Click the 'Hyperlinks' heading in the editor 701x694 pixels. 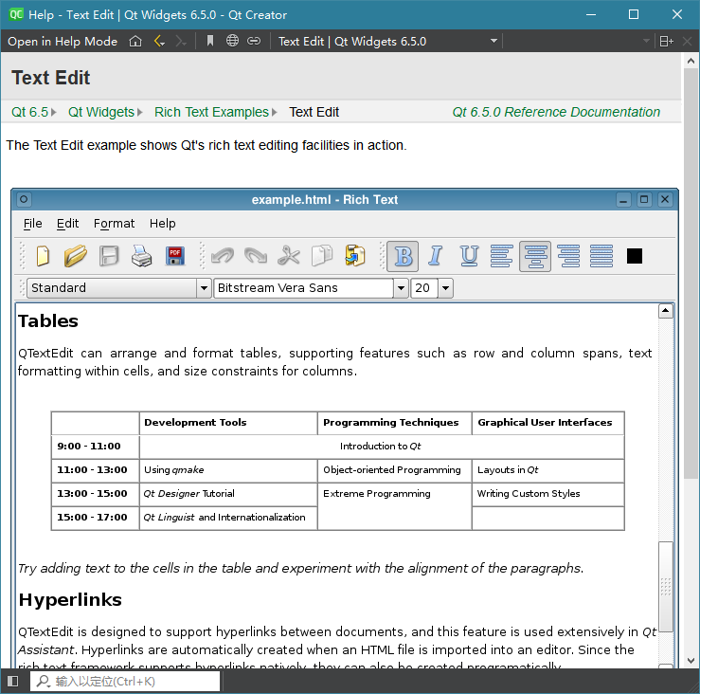(x=70, y=600)
